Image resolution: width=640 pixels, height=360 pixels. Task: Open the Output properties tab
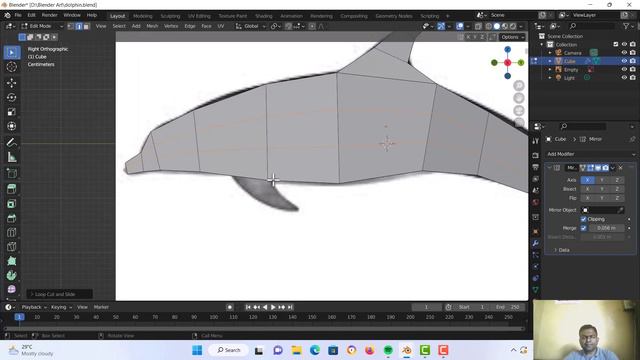(536, 167)
